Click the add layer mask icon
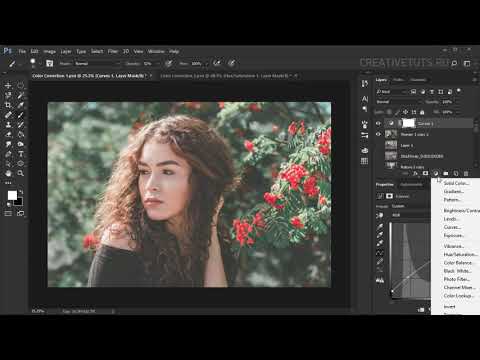The image size is (480, 360). coord(425,174)
